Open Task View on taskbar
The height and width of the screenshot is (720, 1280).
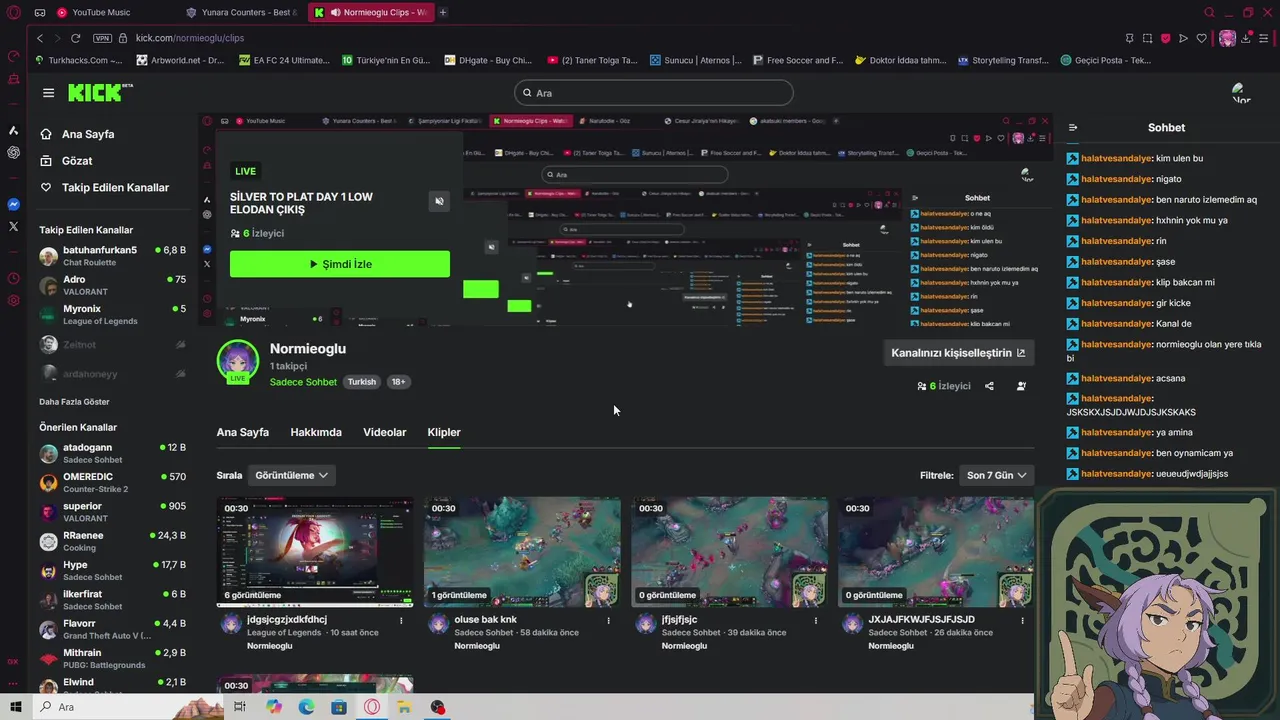[x=240, y=707]
